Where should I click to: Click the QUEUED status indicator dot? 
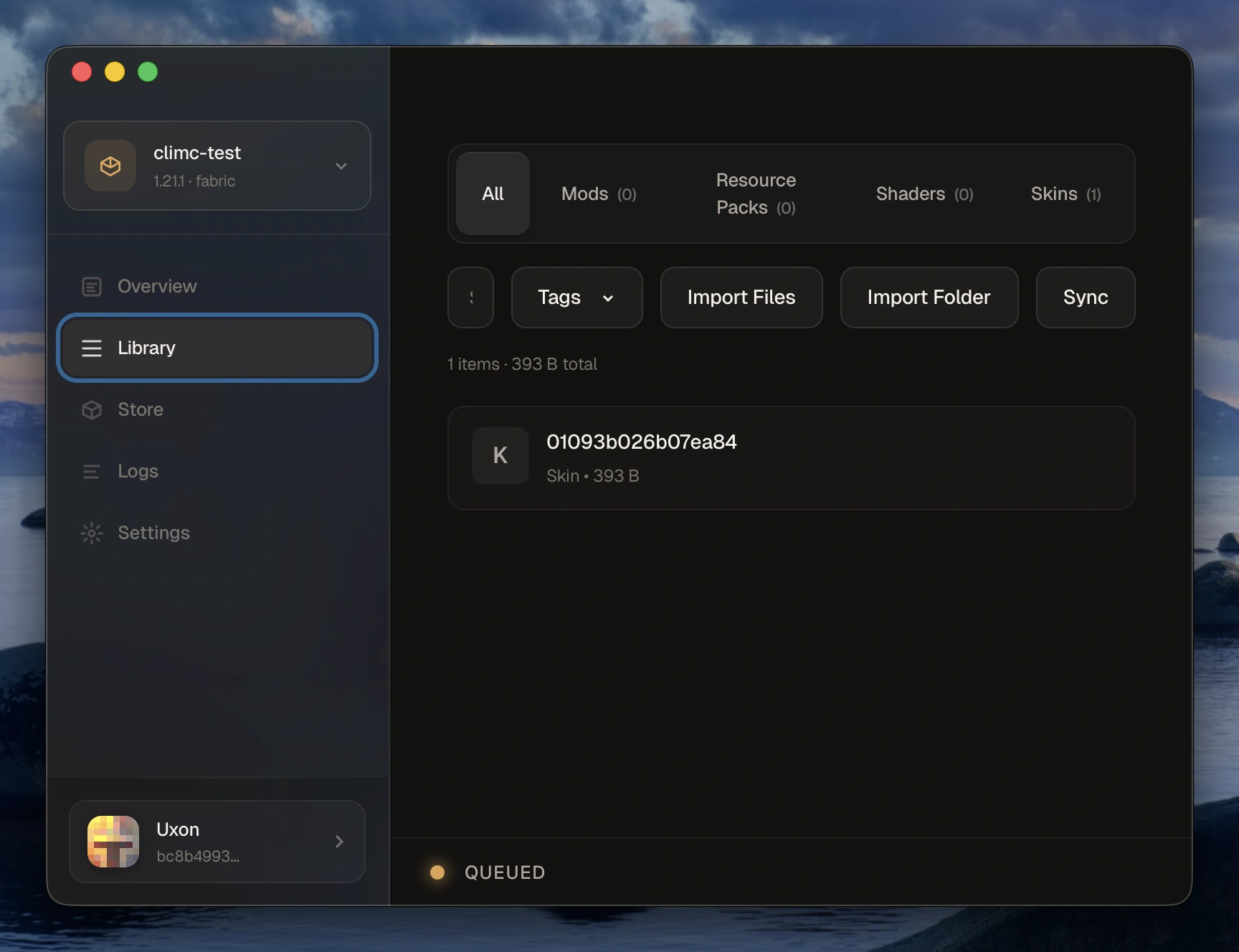pyautogui.click(x=437, y=872)
